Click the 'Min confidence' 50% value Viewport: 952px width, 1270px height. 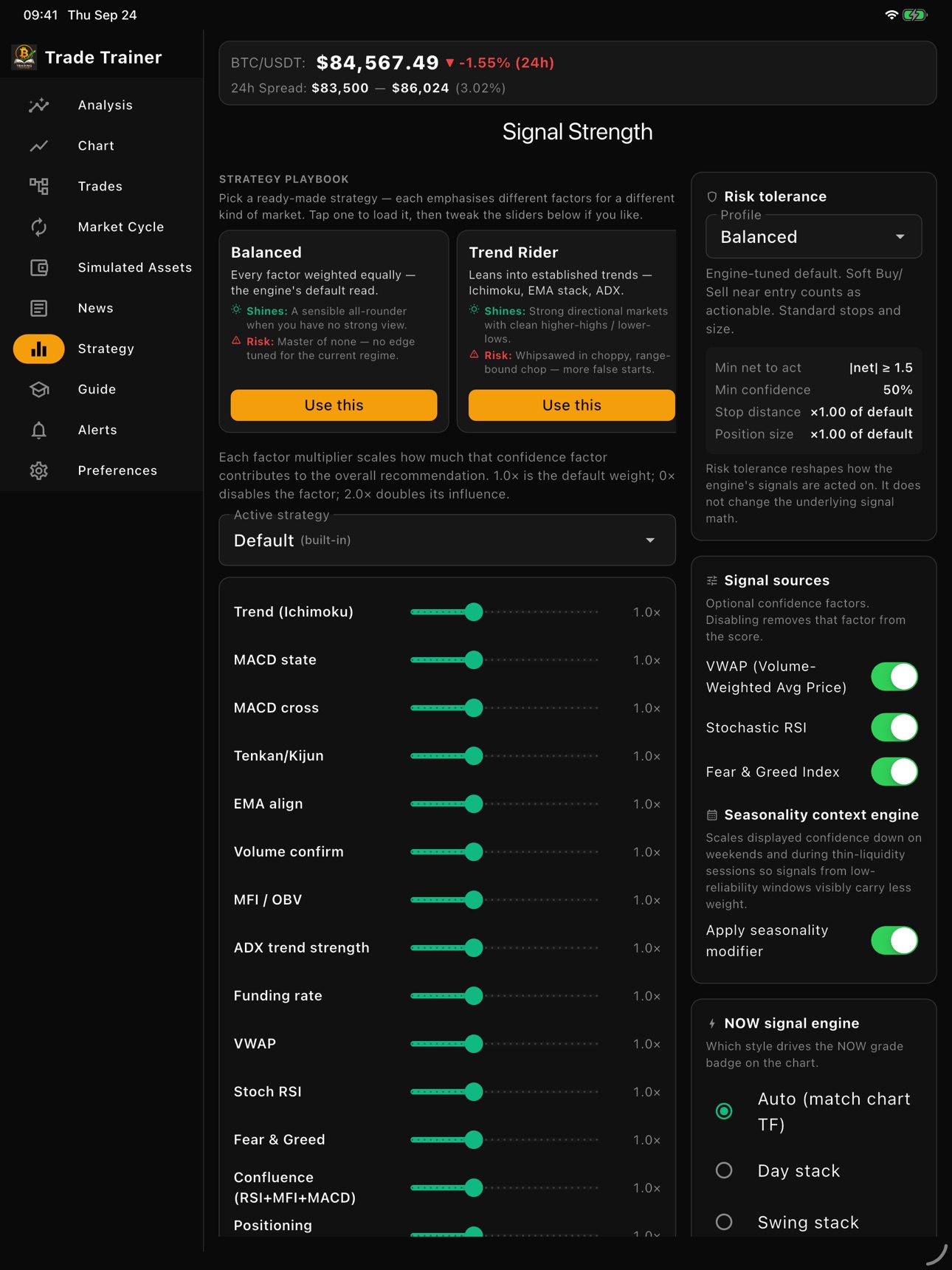pos(898,390)
